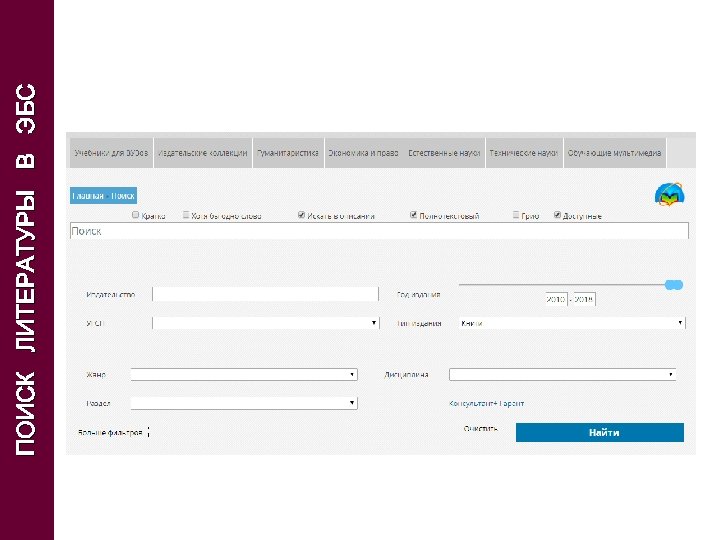Toggle the Грио checkbox
The width and height of the screenshot is (720, 540).
(516, 214)
